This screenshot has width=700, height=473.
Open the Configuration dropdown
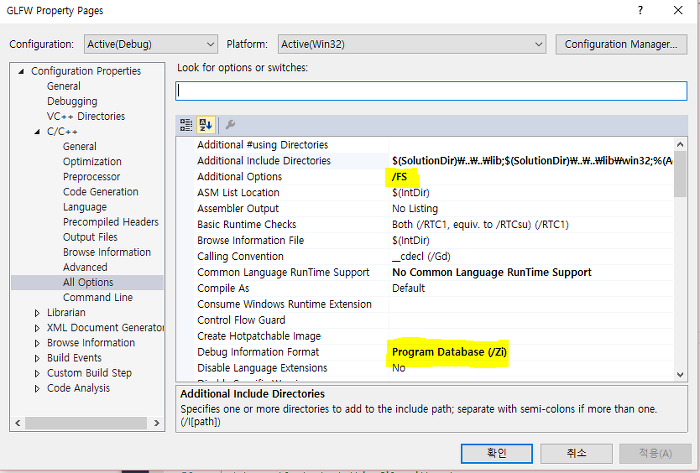pos(150,44)
